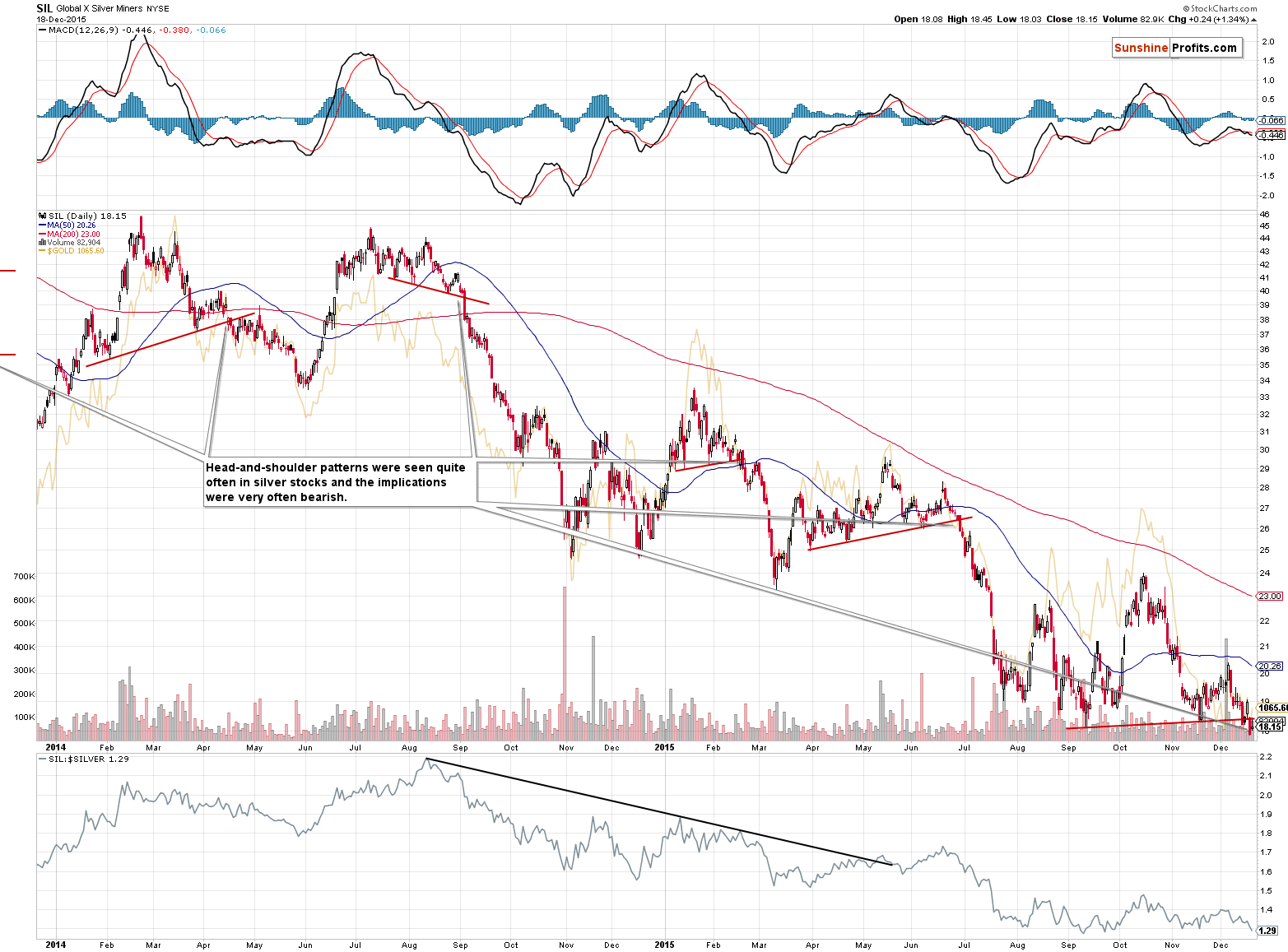
Task: Click the MACD(12,26,9) indicator legend
Action: click(132, 30)
